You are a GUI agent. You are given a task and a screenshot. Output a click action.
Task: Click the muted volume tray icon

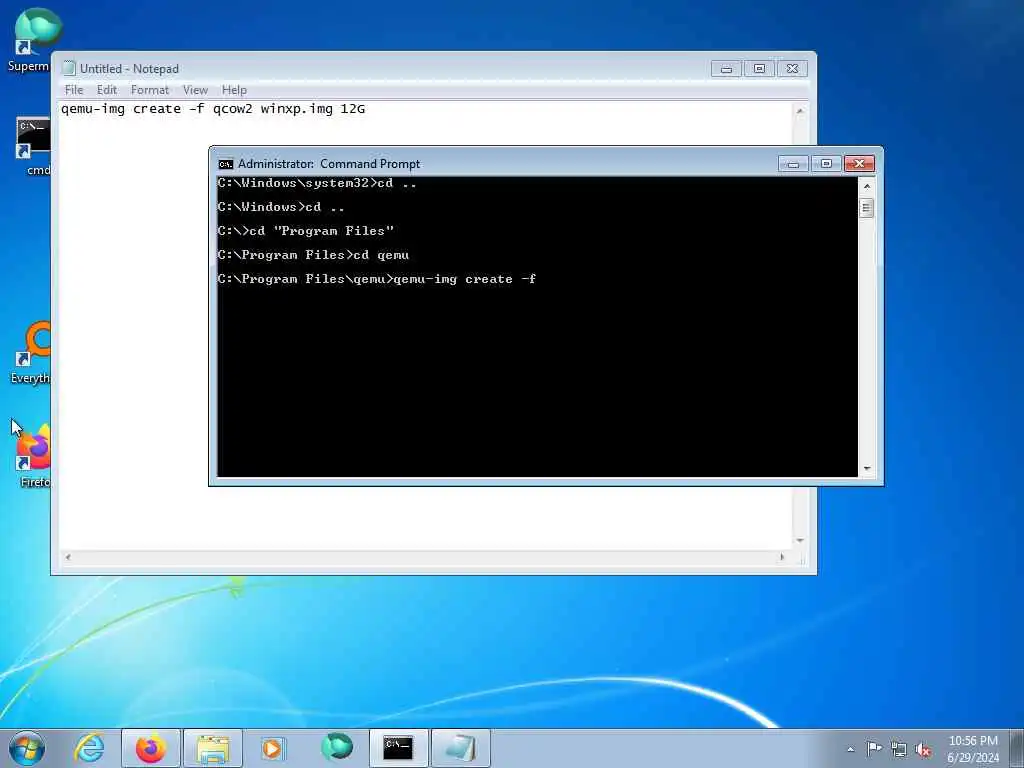tap(923, 750)
